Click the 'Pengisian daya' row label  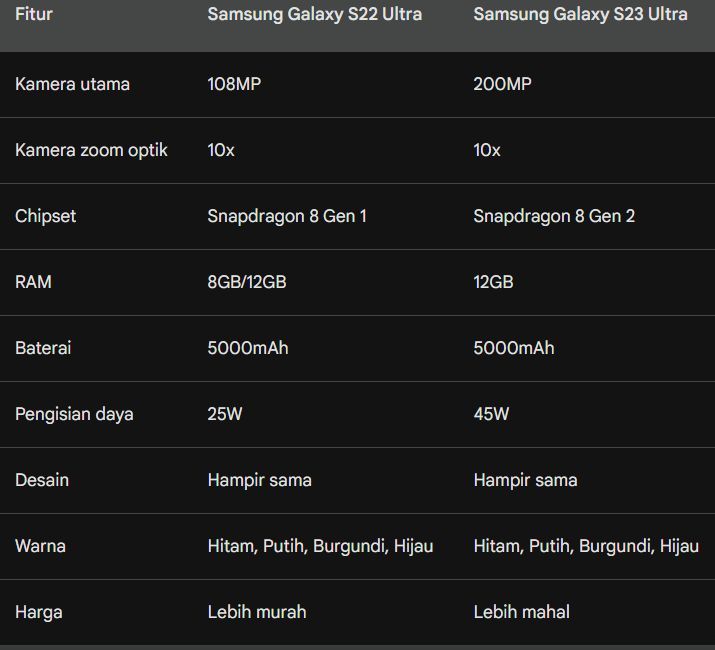click(74, 415)
